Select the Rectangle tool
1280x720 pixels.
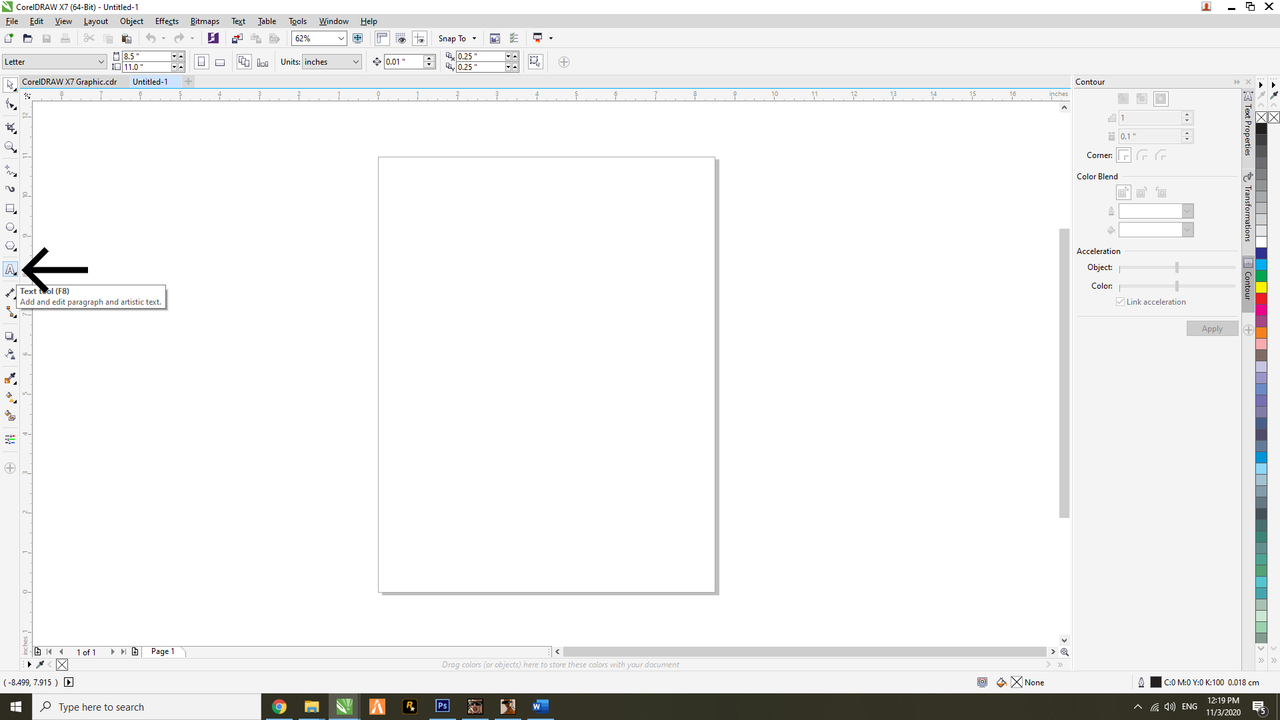(10, 209)
